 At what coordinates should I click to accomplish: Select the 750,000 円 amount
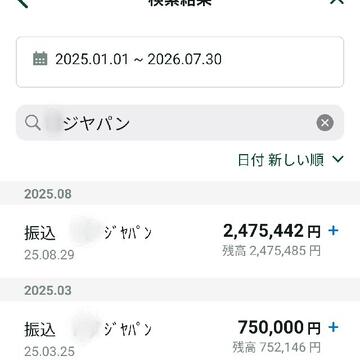point(279,328)
